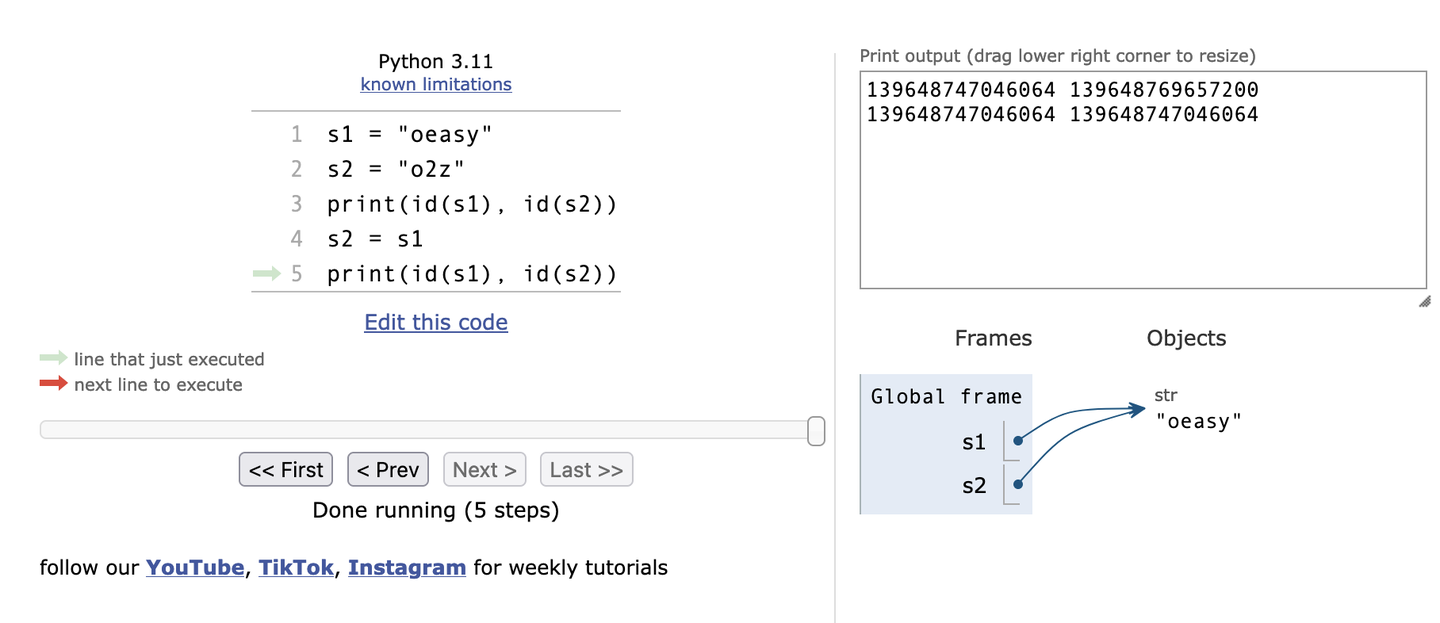Click the s2 pointer dot in Global frame
1440x623 pixels.
click(1017, 484)
